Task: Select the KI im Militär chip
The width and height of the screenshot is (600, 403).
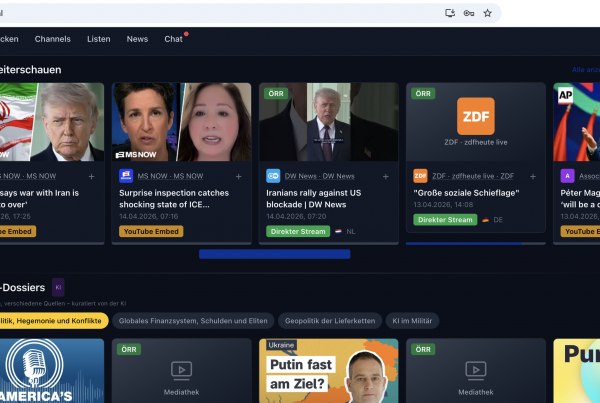Action: [x=412, y=321]
